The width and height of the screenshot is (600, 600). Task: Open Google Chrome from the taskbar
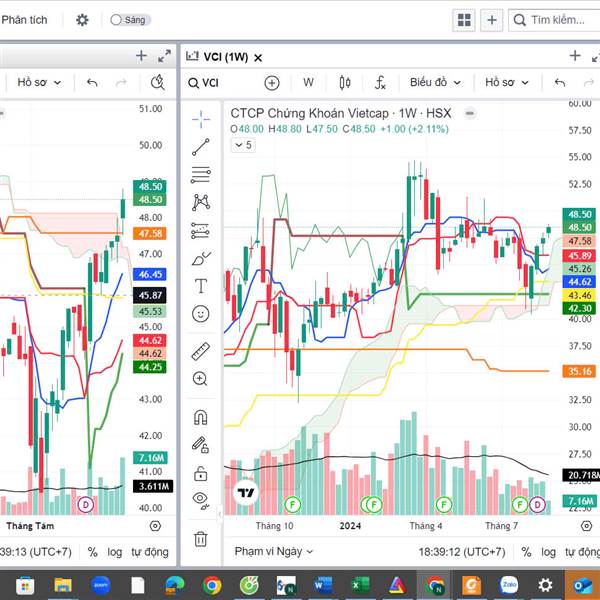tap(212, 585)
